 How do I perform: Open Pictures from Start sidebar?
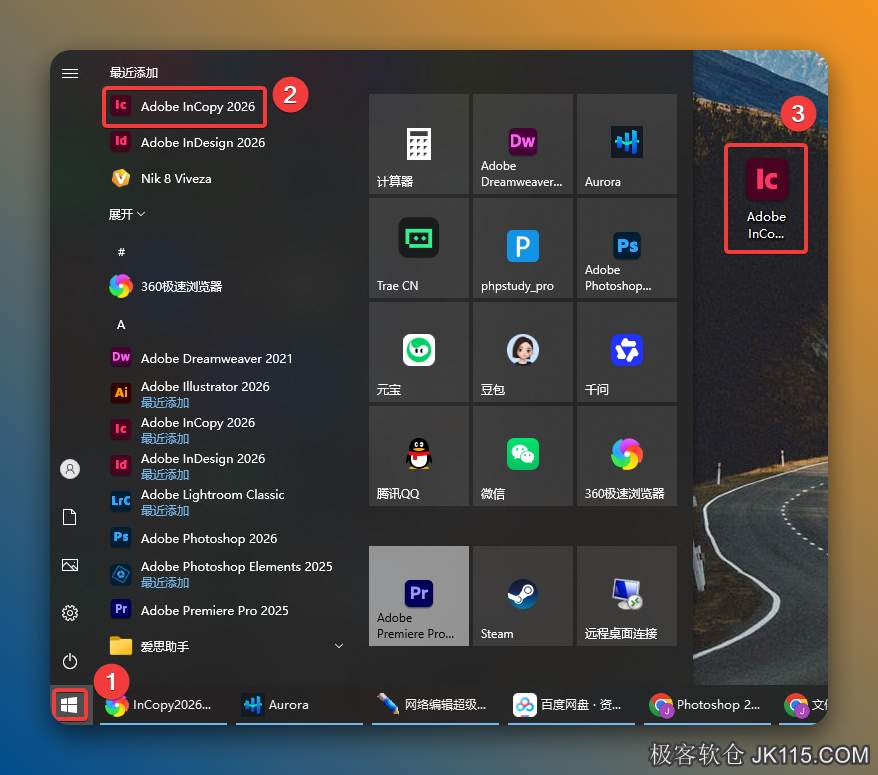[x=70, y=565]
